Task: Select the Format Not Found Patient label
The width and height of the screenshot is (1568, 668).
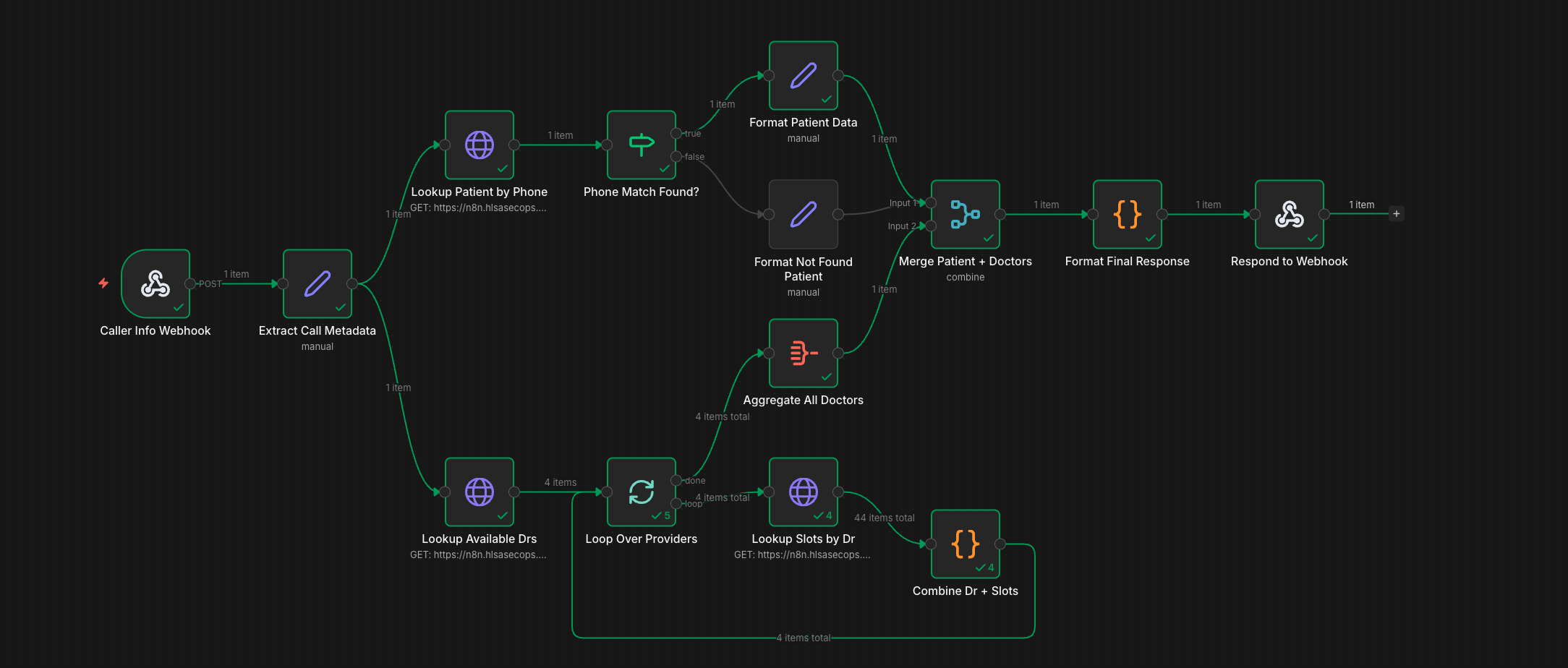Action: [803, 269]
